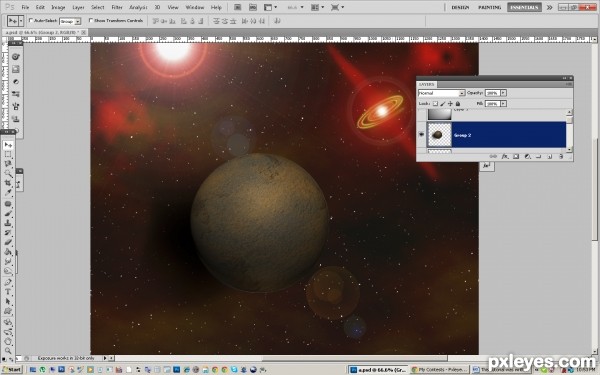Select the Pen tool
Image resolution: width=600 pixels, height=375 pixels.
8,282
